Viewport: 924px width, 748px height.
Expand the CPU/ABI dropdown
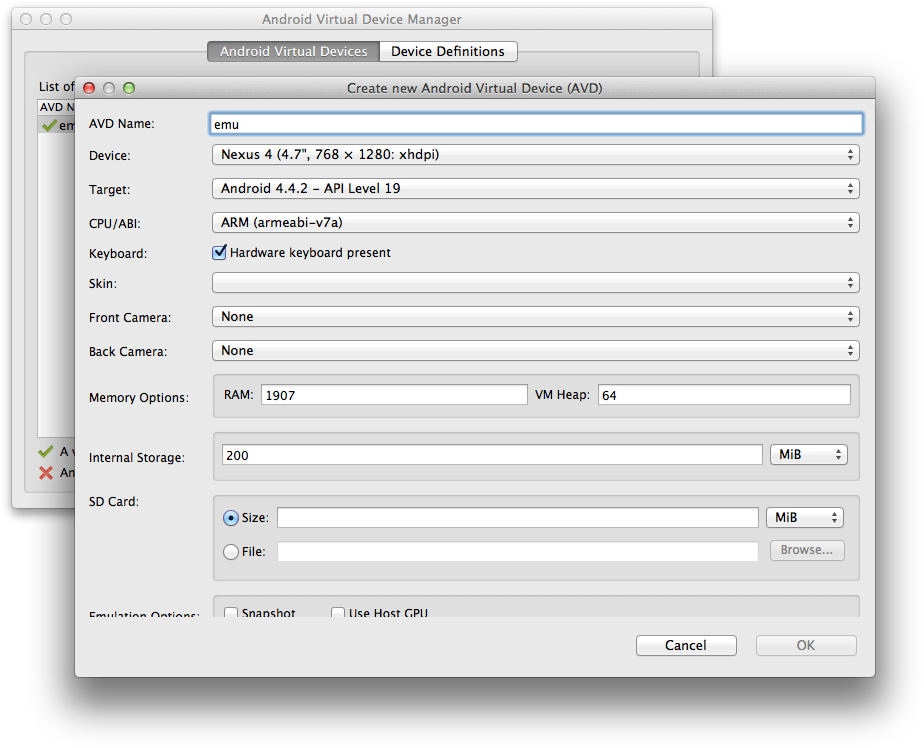point(535,222)
